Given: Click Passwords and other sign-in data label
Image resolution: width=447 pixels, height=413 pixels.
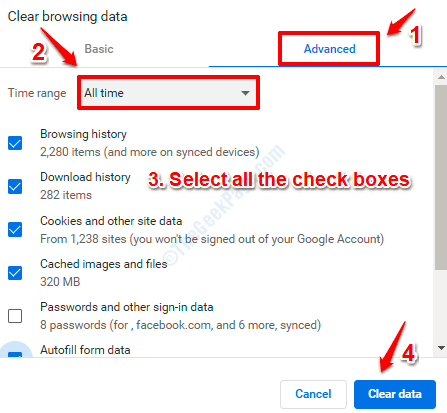Looking at the screenshot, I should [x=127, y=307].
